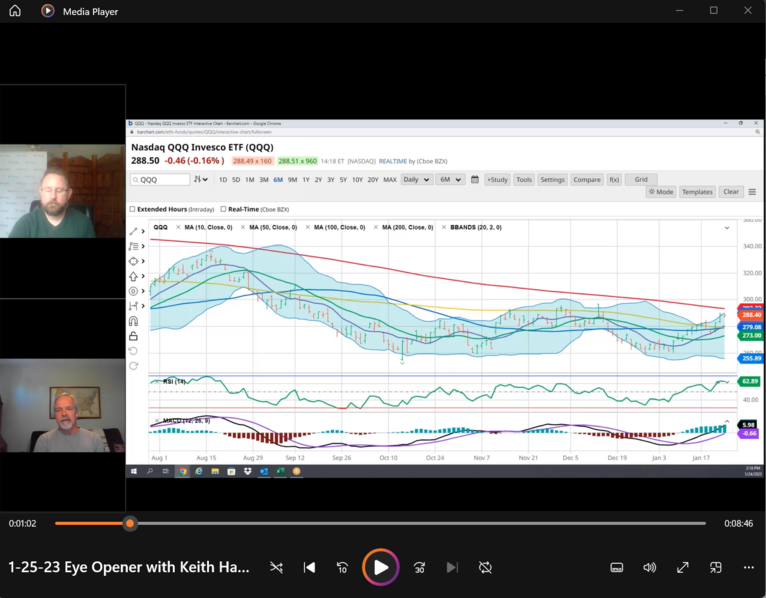Open File Explorer on the recorded taskbar
The width and height of the screenshot is (766, 598).
(215, 471)
